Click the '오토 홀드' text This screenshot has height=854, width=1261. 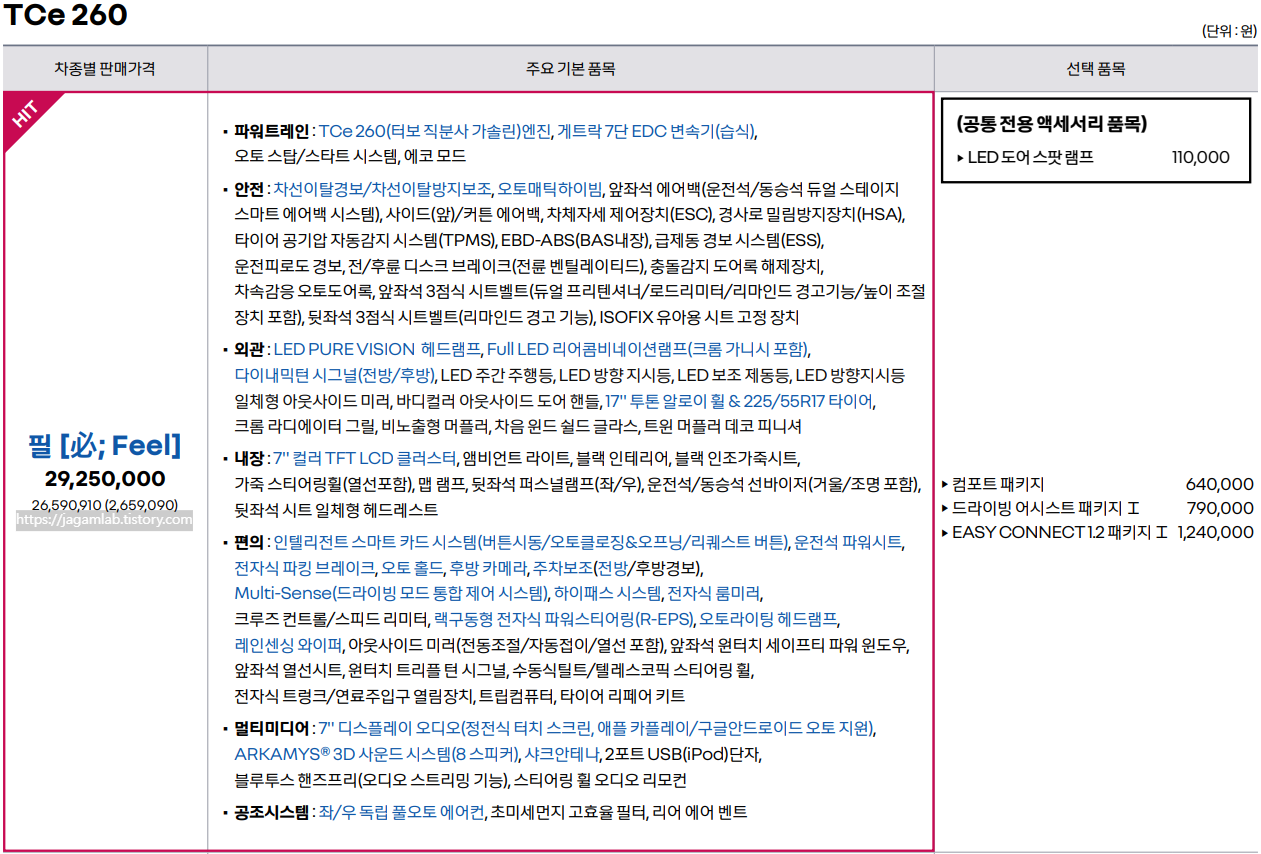pyautogui.click(x=411, y=568)
